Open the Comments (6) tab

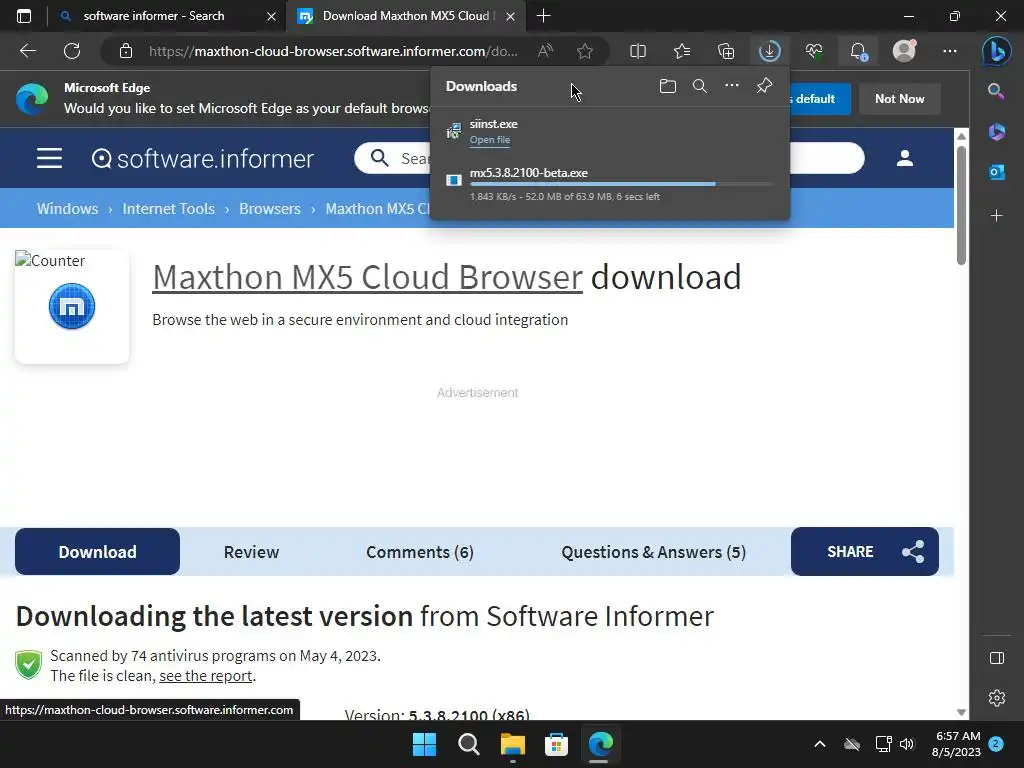[x=420, y=552]
